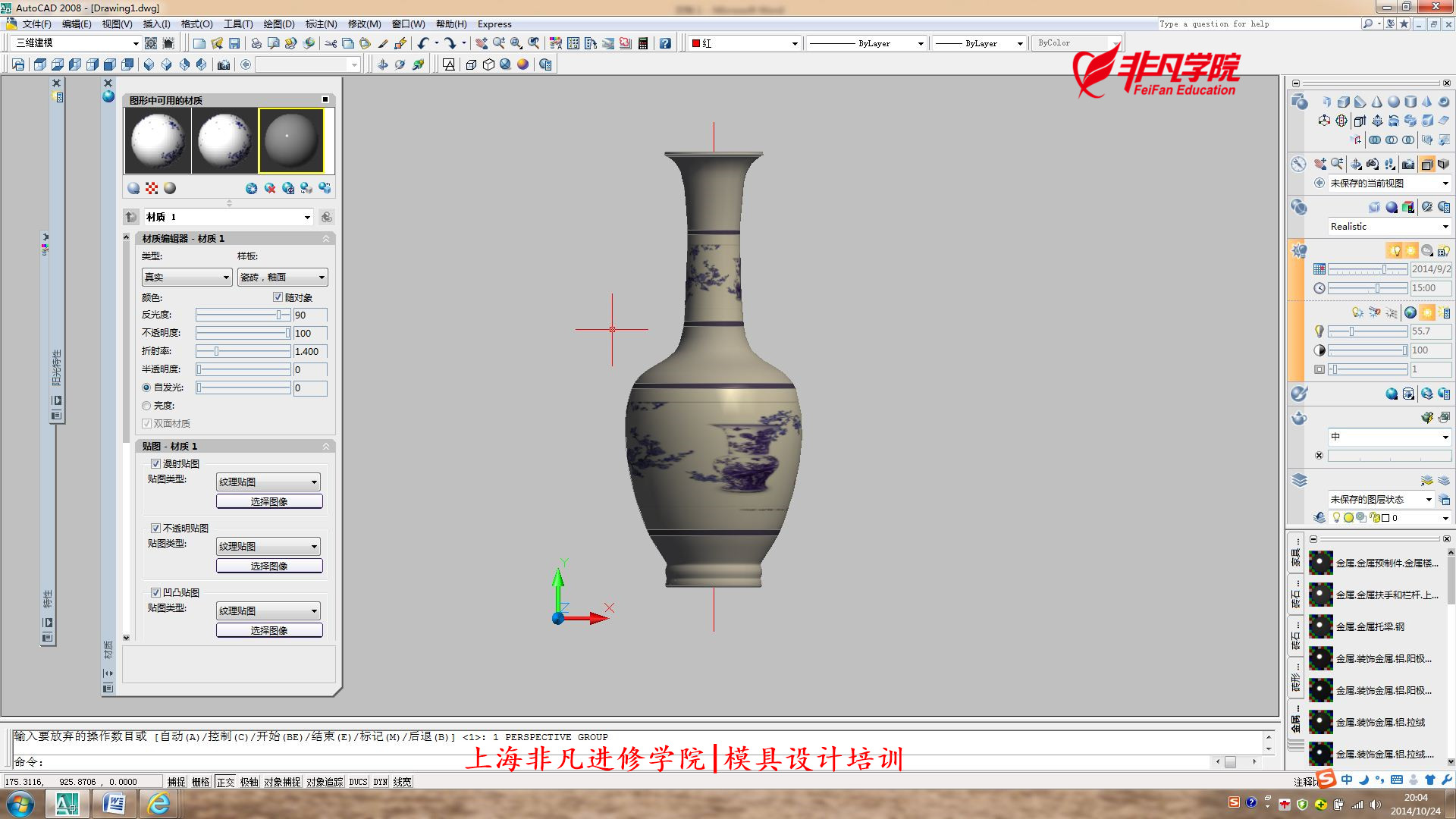Open the 真实 material type dropdown
Viewport: 1456px width, 819px height.
tap(187, 277)
